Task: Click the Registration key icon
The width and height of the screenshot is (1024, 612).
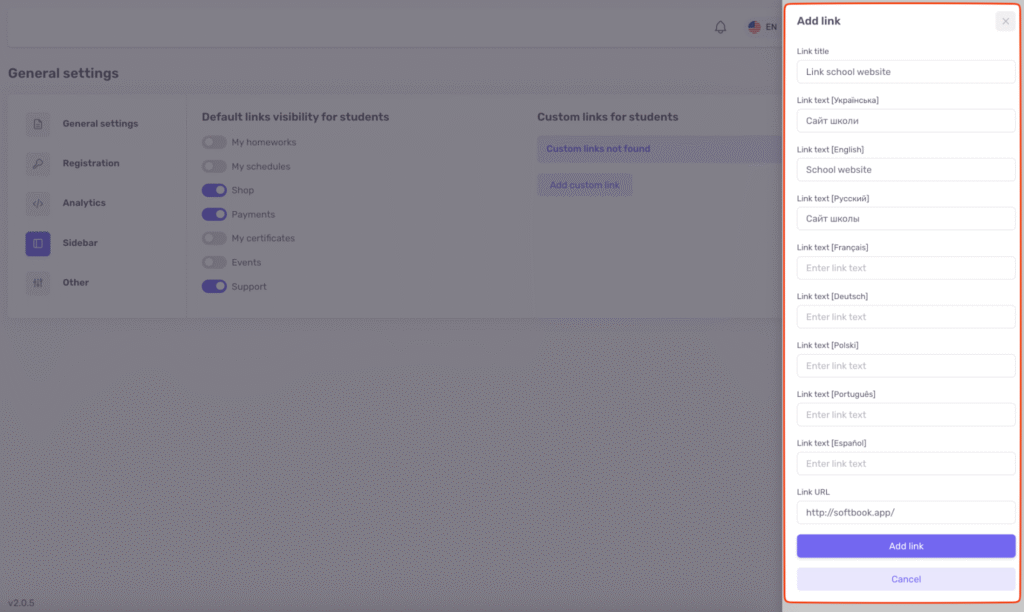Action: [37, 164]
